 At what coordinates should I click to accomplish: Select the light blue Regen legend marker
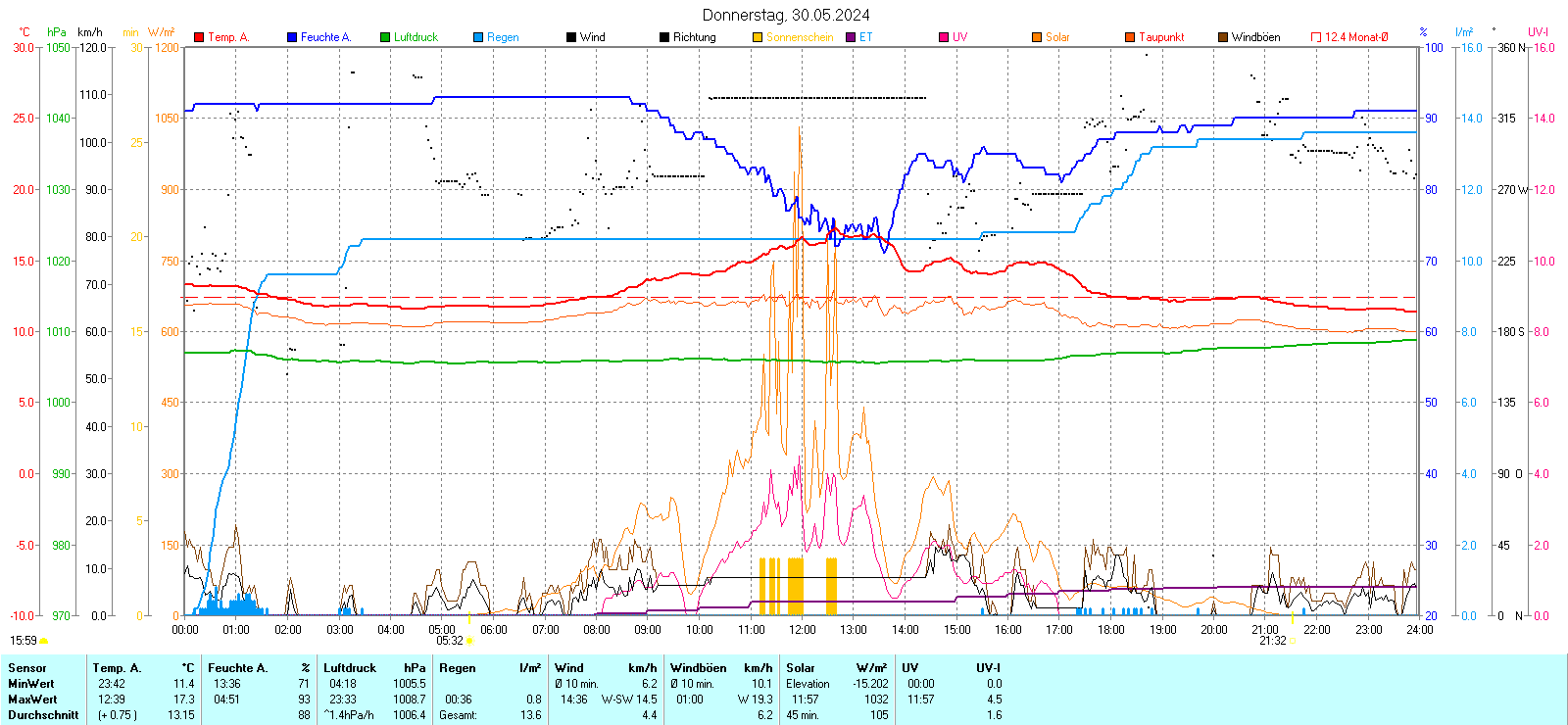pyautogui.click(x=478, y=37)
